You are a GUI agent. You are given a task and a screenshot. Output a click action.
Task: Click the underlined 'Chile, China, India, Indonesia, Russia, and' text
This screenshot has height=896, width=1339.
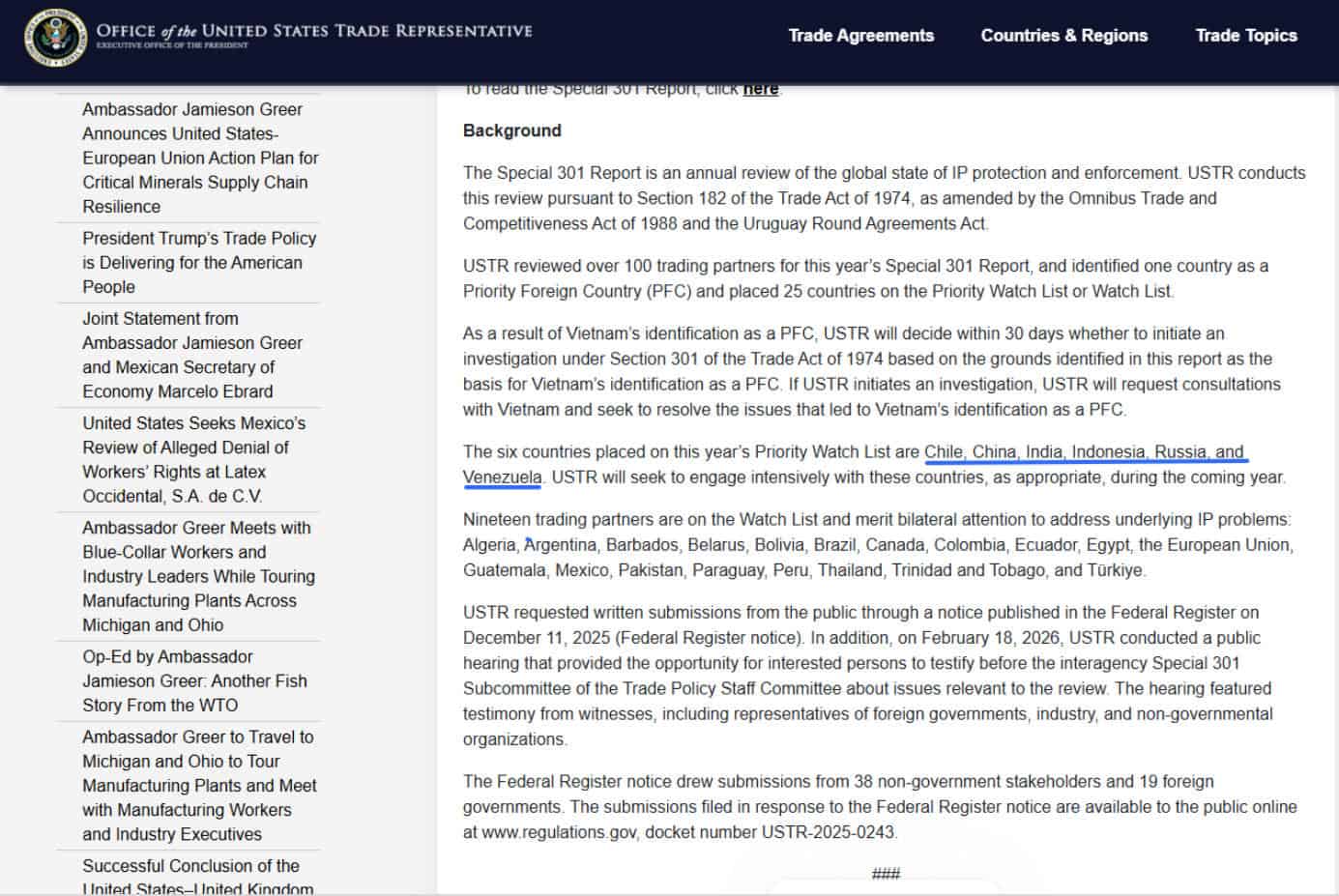point(1084,451)
